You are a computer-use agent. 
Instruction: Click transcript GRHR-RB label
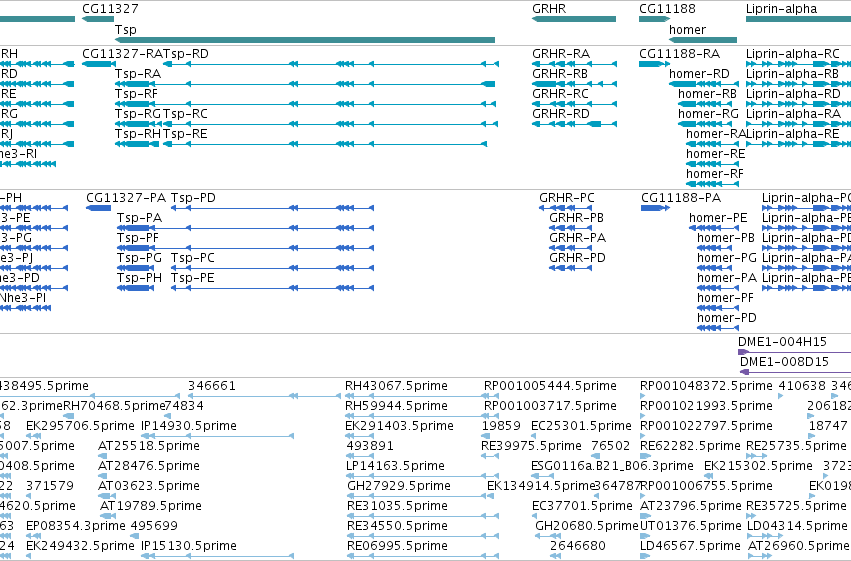pyautogui.click(x=560, y=74)
